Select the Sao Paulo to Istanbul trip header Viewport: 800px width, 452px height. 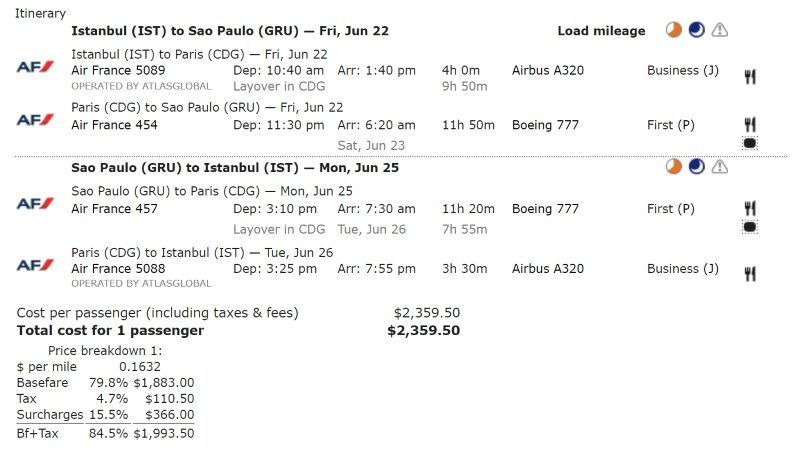pos(235,167)
